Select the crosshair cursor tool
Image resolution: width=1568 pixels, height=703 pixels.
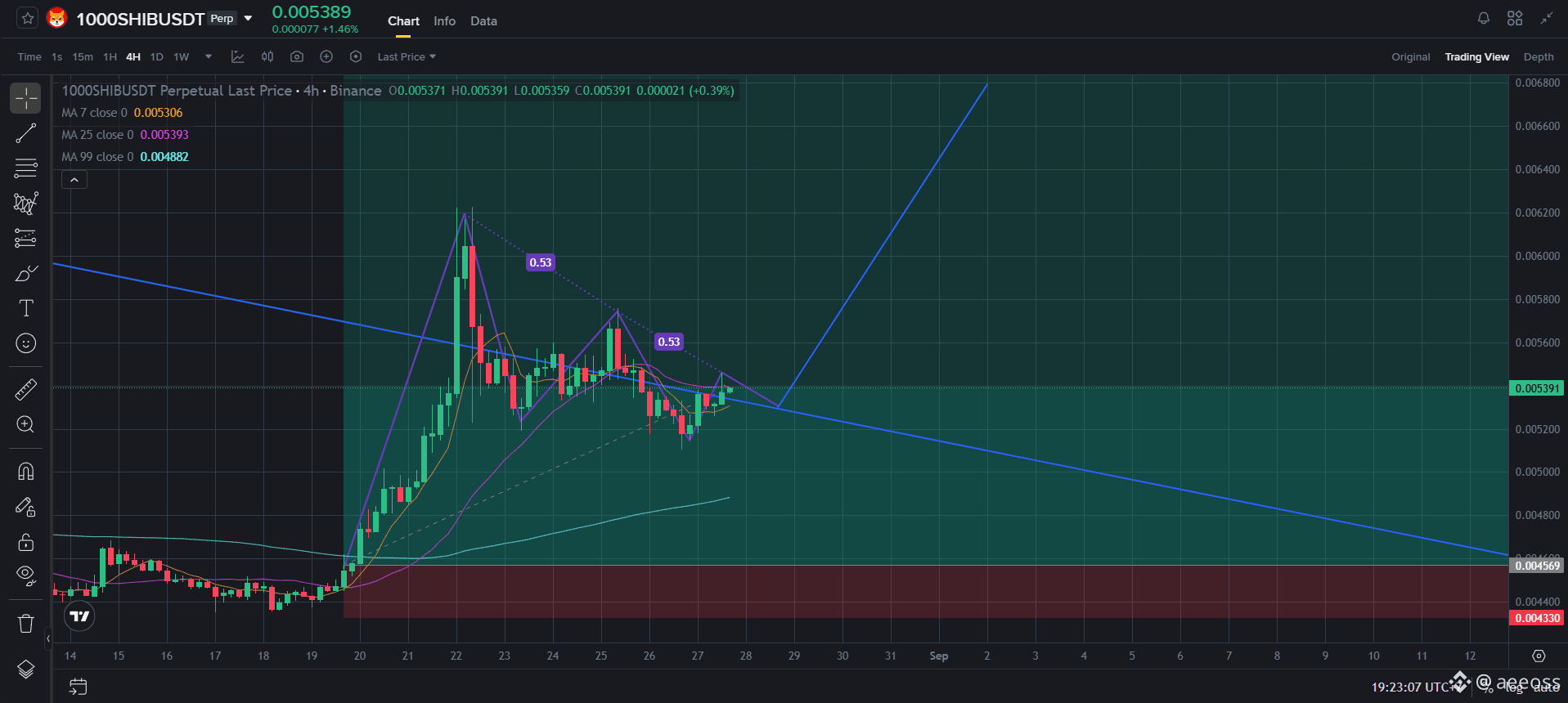click(25, 98)
